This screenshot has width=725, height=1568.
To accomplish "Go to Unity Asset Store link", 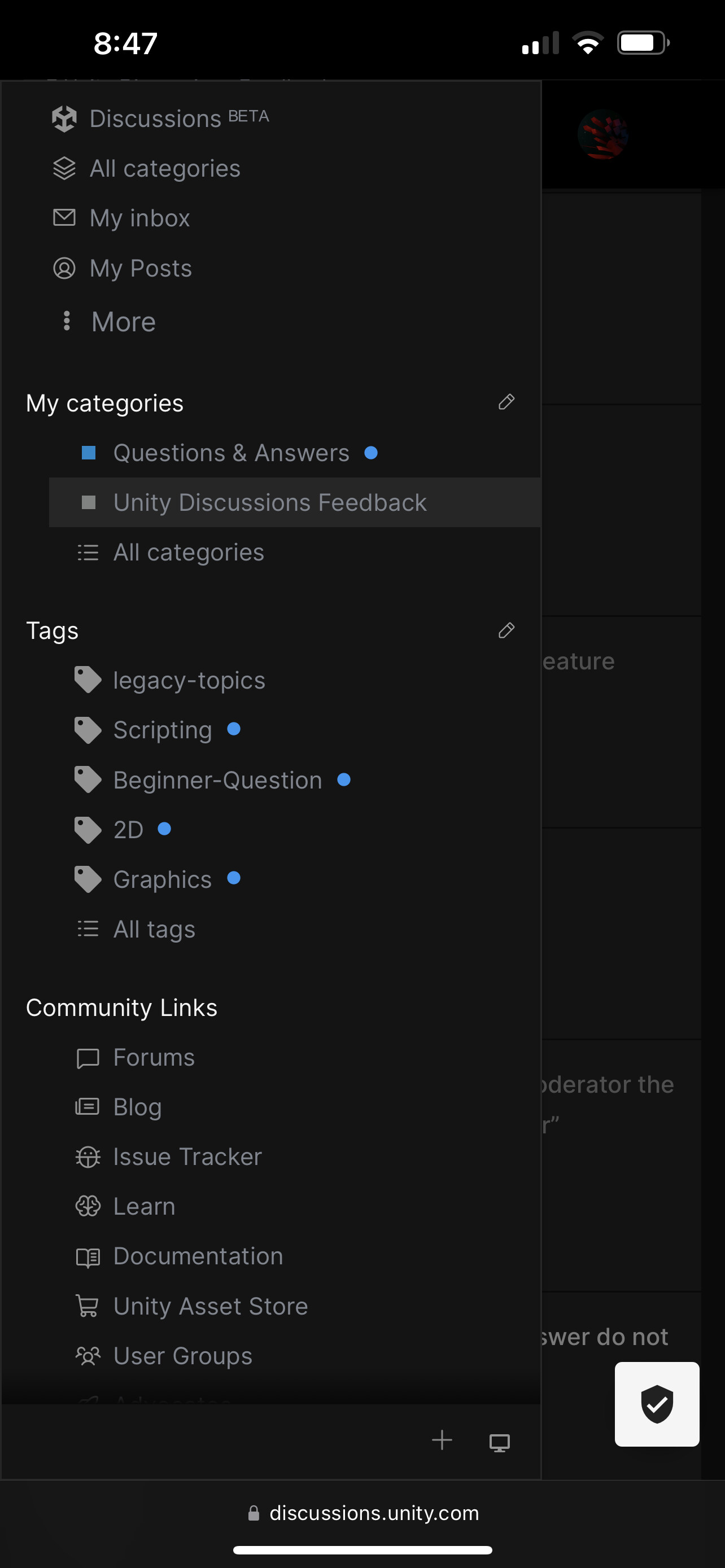I will click(210, 1306).
